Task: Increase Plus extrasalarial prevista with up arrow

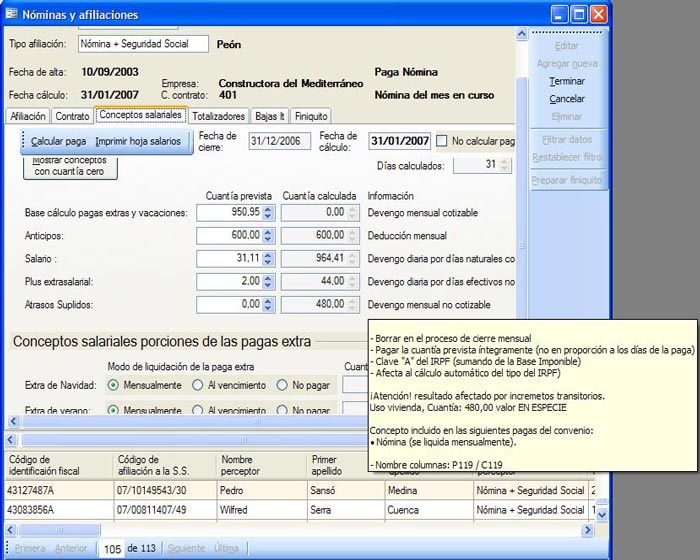Action: [x=267, y=277]
